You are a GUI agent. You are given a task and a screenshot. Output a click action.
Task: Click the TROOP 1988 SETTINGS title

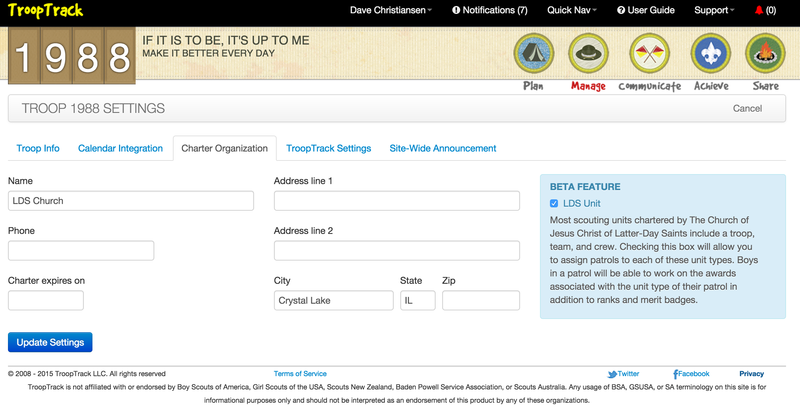tap(93, 108)
